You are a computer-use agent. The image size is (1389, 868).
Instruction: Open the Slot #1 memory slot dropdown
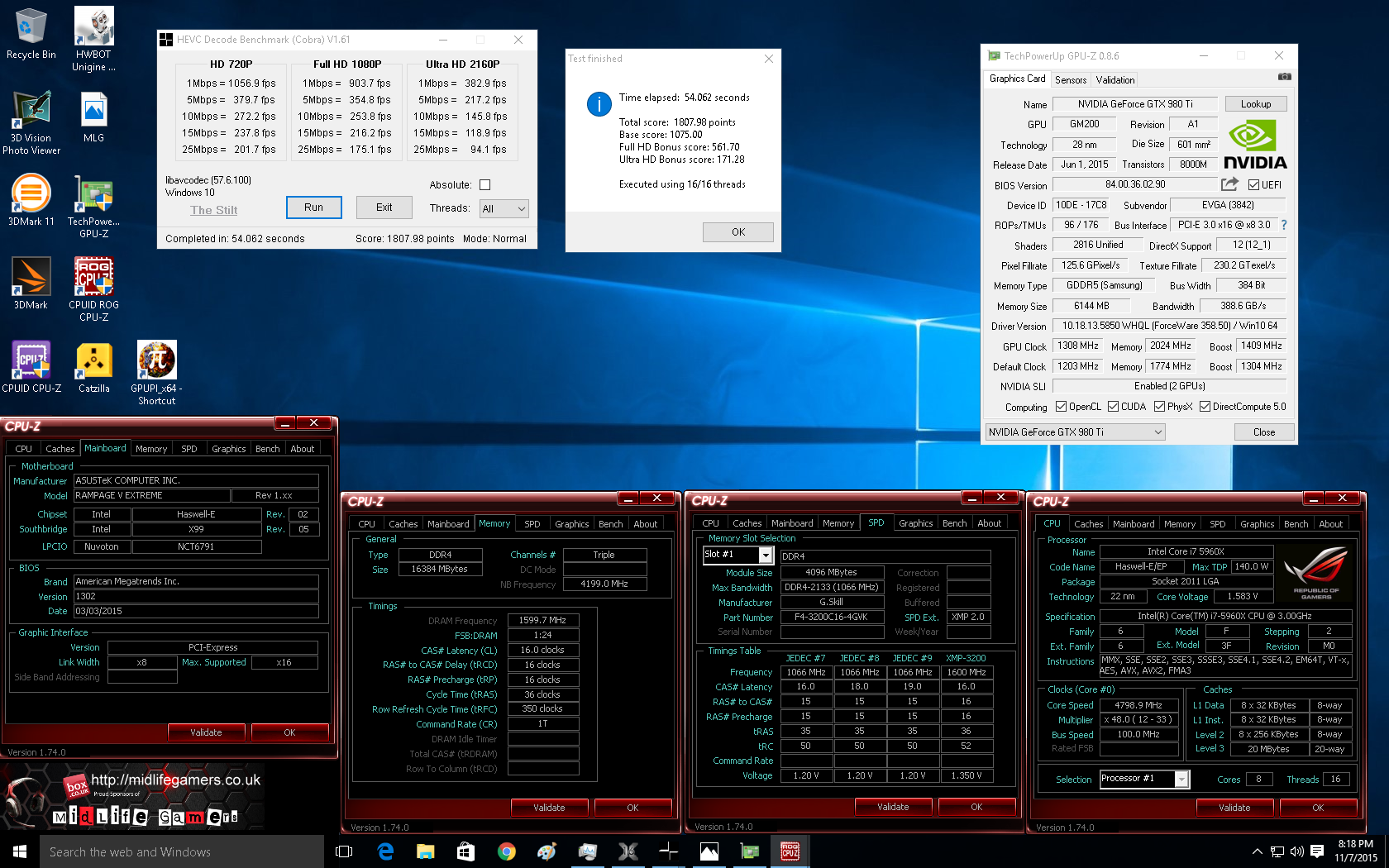pos(737,555)
